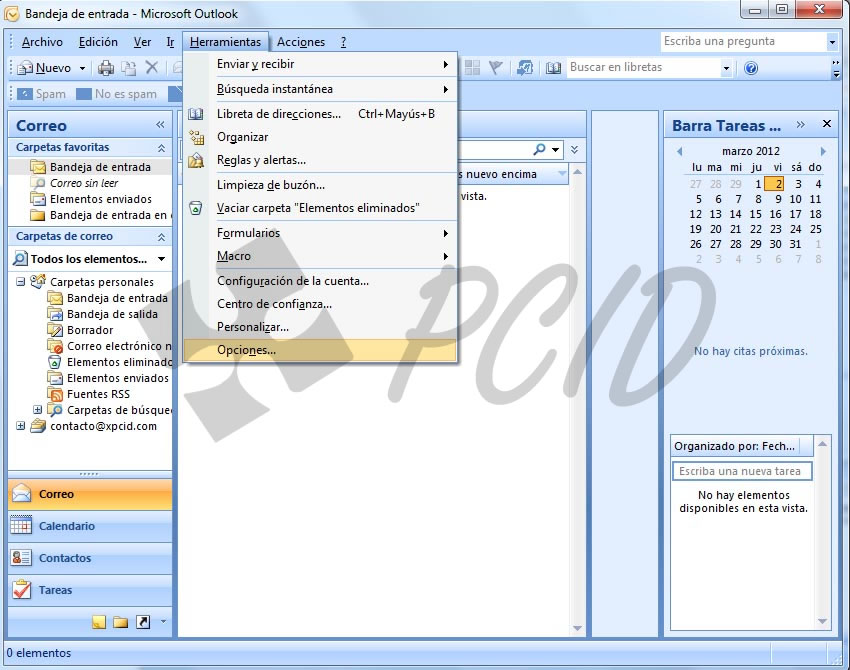Choose Organizar menu entry
This screenshot has height=670, width=850.
[x=320, y=137]
